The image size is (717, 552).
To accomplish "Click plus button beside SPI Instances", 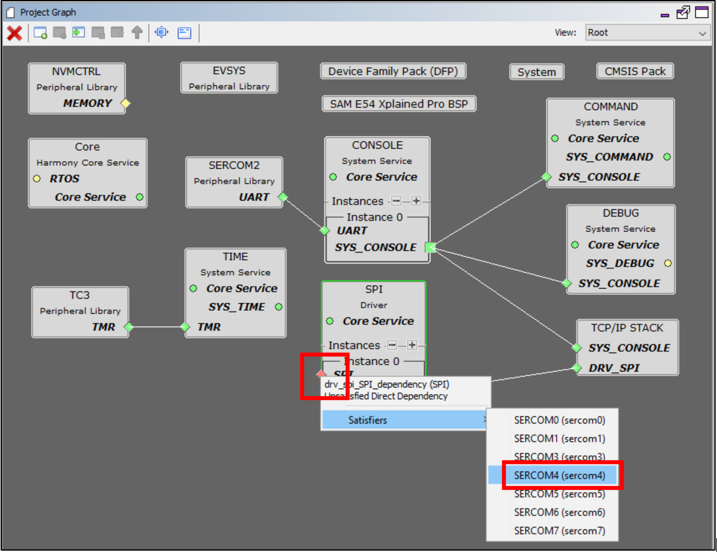I will click(x=412, y=345).
